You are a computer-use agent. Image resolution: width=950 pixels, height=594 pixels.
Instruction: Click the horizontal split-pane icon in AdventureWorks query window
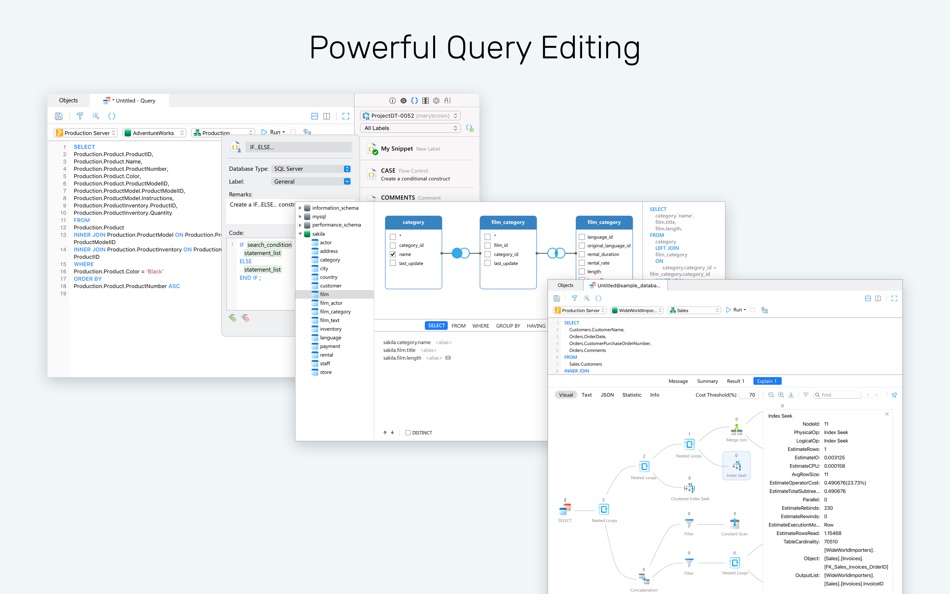tap(314, 116)
